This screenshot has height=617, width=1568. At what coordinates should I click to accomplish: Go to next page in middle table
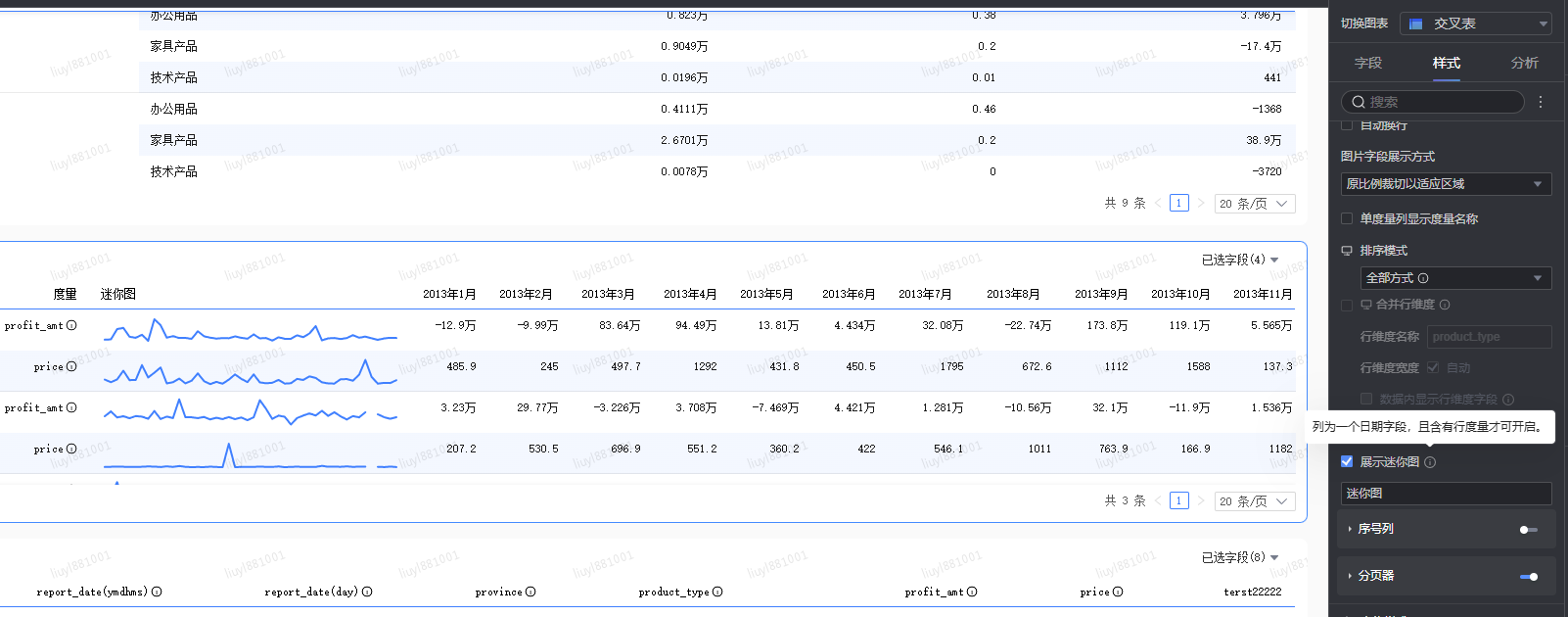pos(1201,500)
